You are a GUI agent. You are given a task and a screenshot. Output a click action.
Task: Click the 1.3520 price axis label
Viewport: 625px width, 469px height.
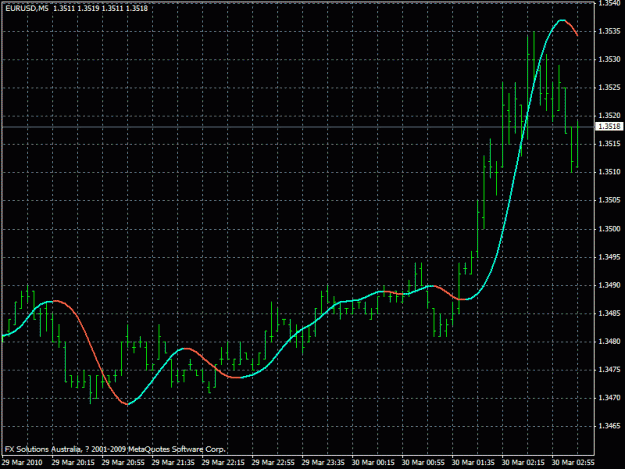click(610, 116)
